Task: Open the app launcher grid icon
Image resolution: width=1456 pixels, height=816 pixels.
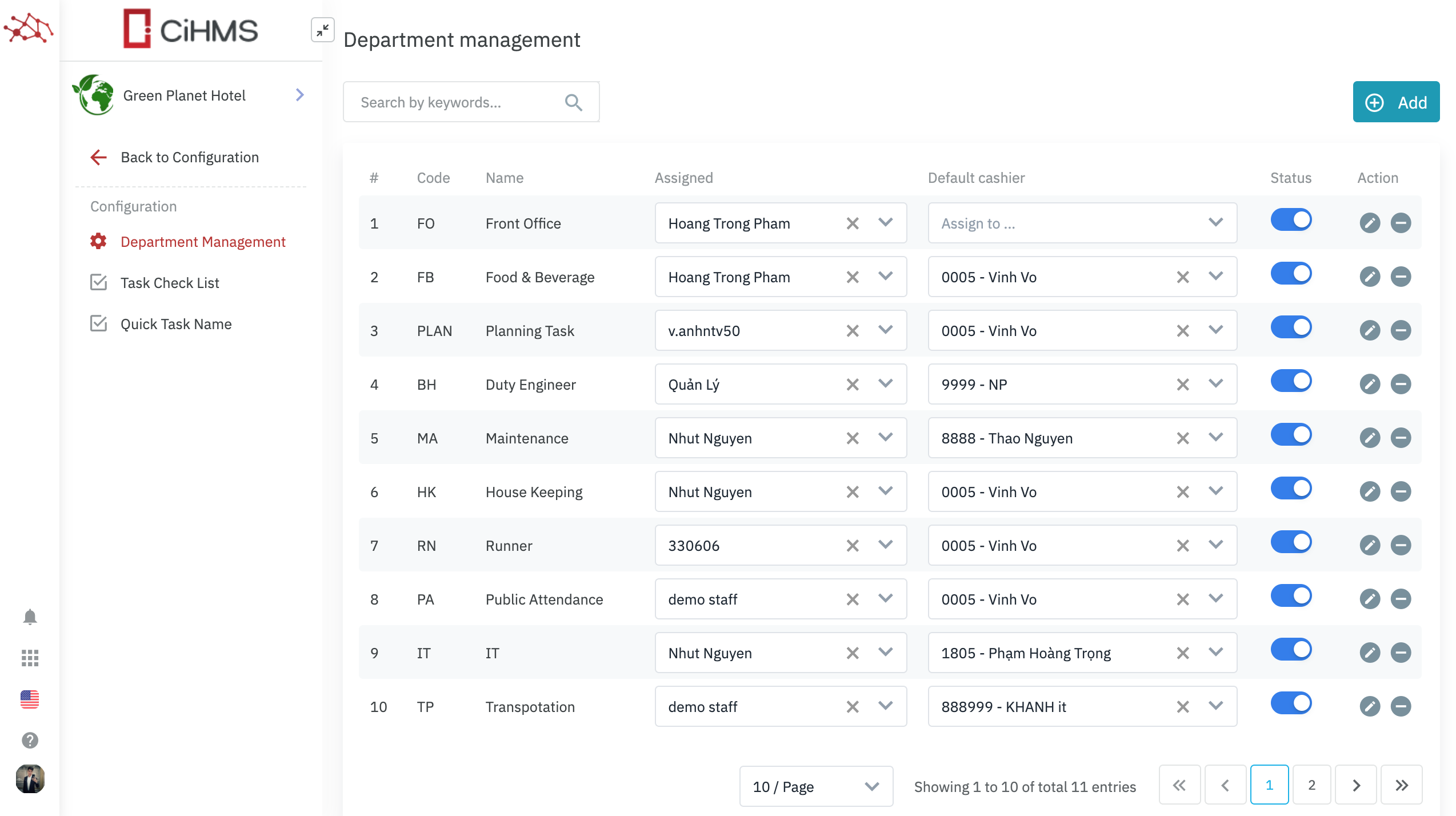Action: point(29,658)
